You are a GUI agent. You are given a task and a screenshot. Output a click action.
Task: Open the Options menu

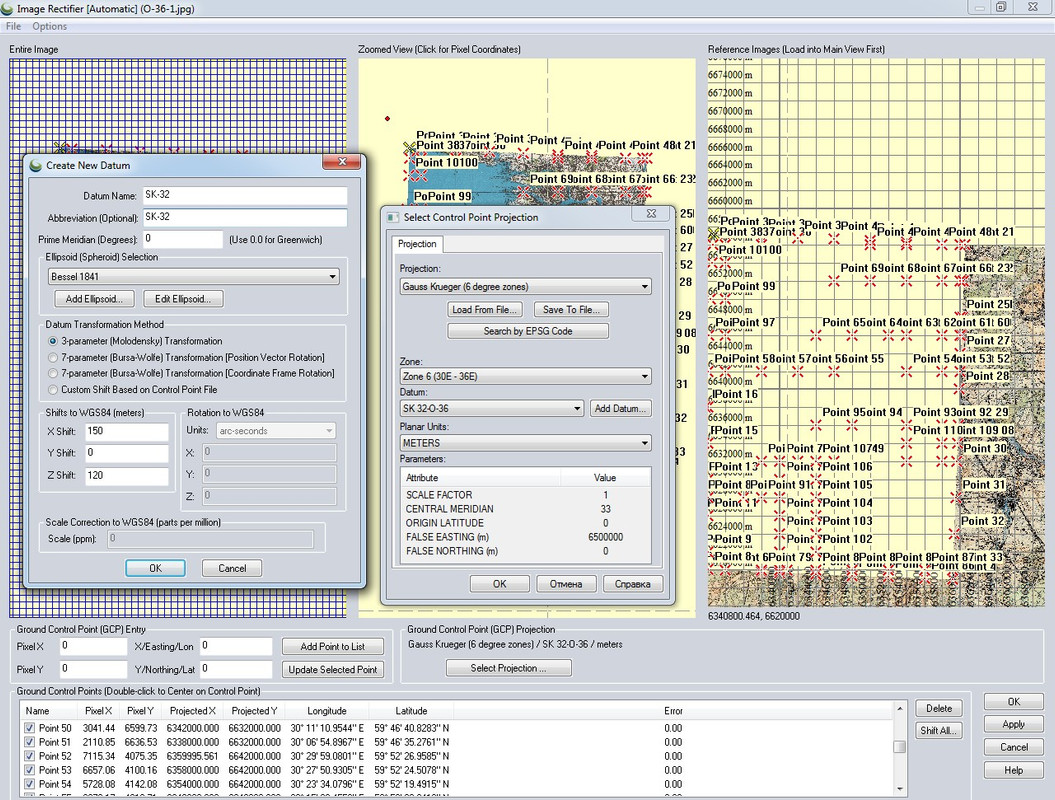point(50,26)
